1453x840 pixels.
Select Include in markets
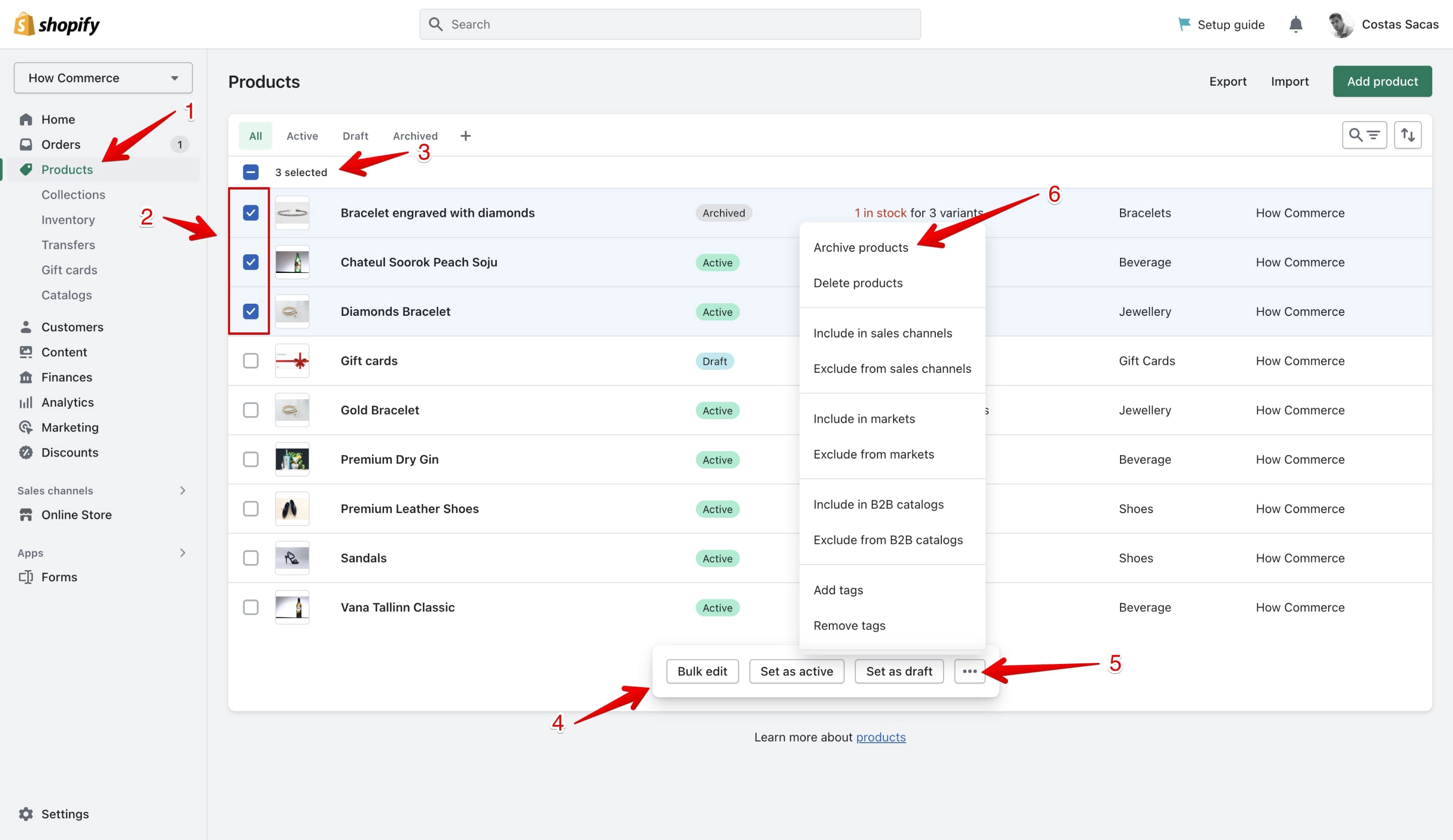pyautogui.click(x=864, y=419)
